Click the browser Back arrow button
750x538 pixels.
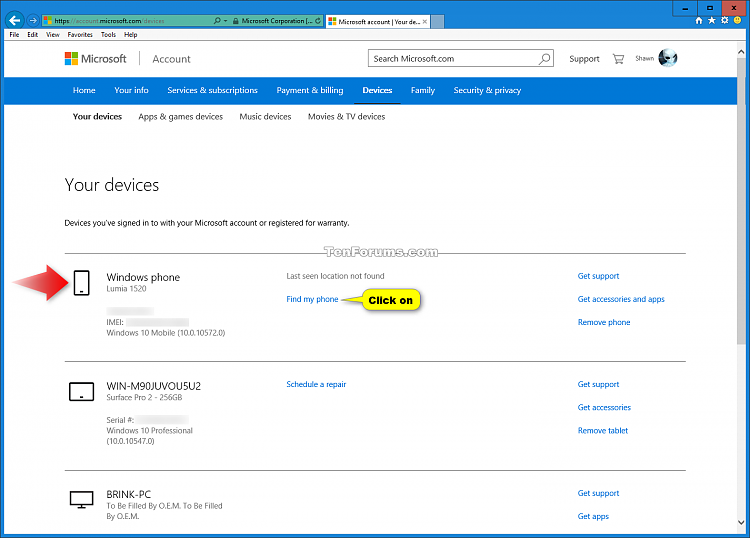pos(15,21)
